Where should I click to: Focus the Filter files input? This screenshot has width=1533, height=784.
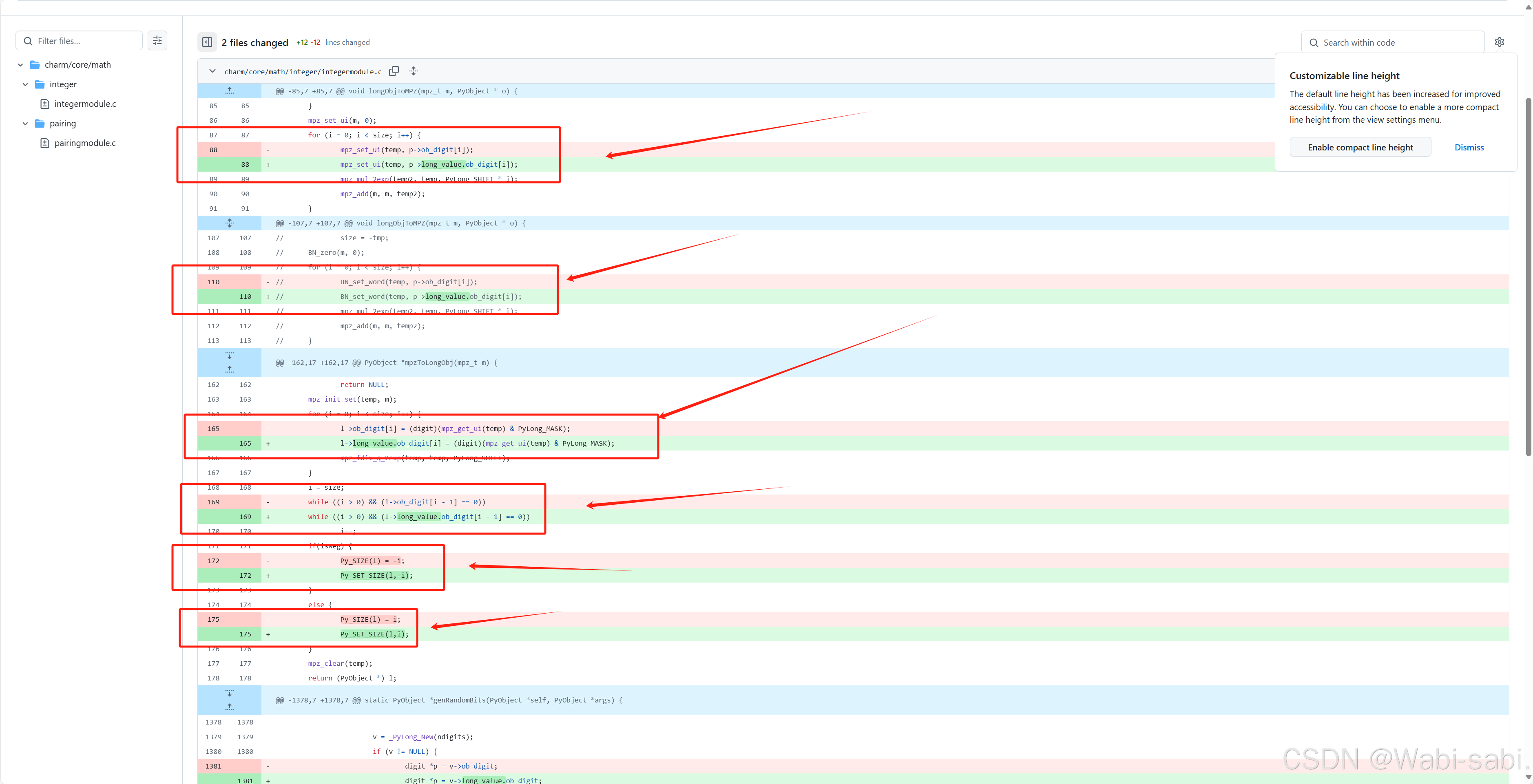[x=86, y=41]
